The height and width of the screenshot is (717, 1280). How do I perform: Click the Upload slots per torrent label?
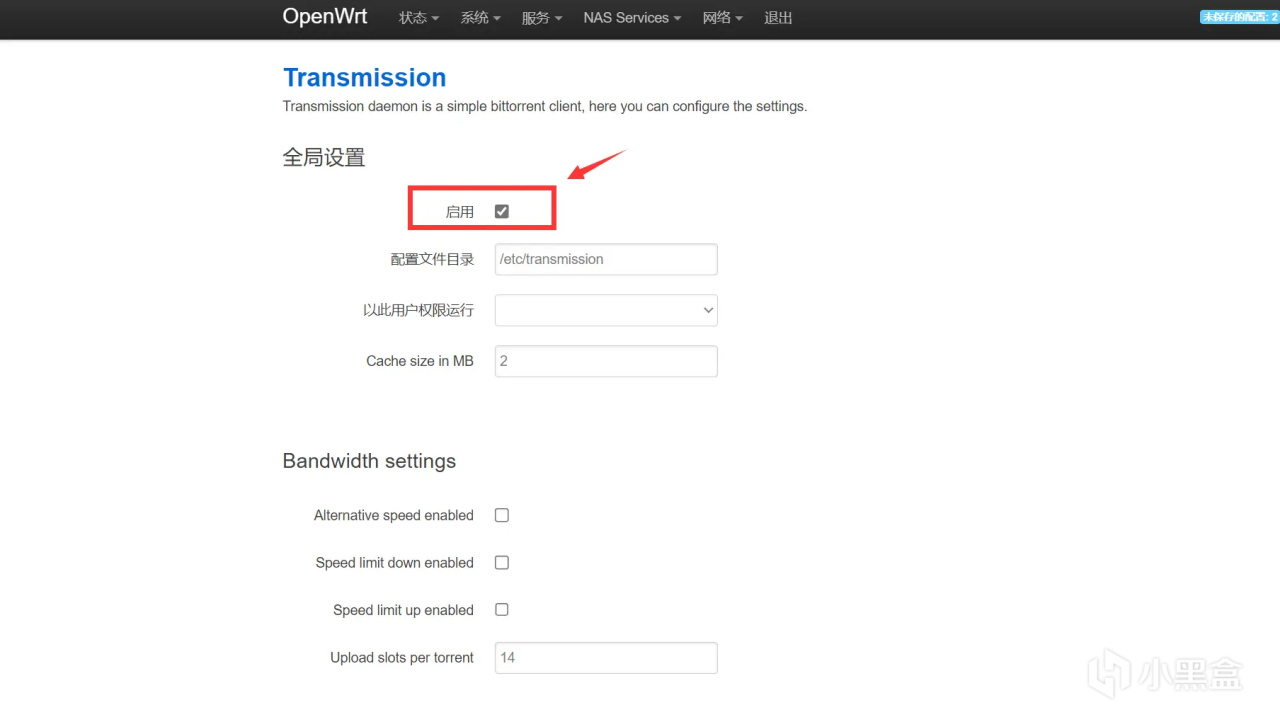[402, 658]
